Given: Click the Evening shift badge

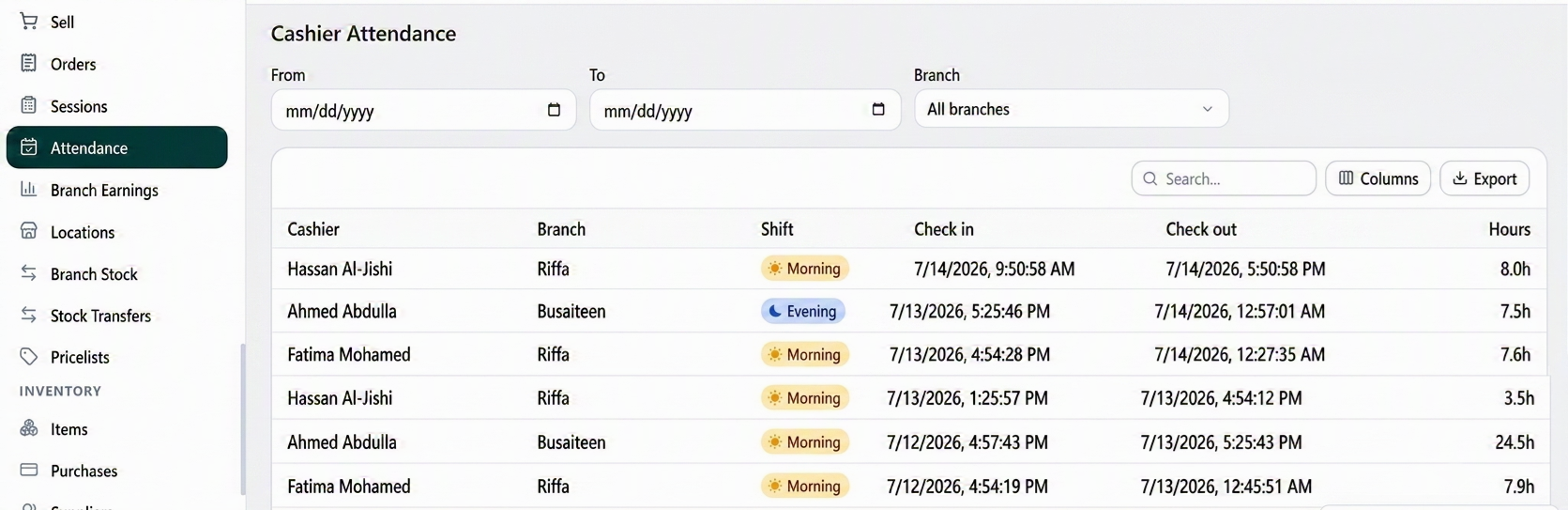Looking at the screenshot, I should (x=803, y=311).
